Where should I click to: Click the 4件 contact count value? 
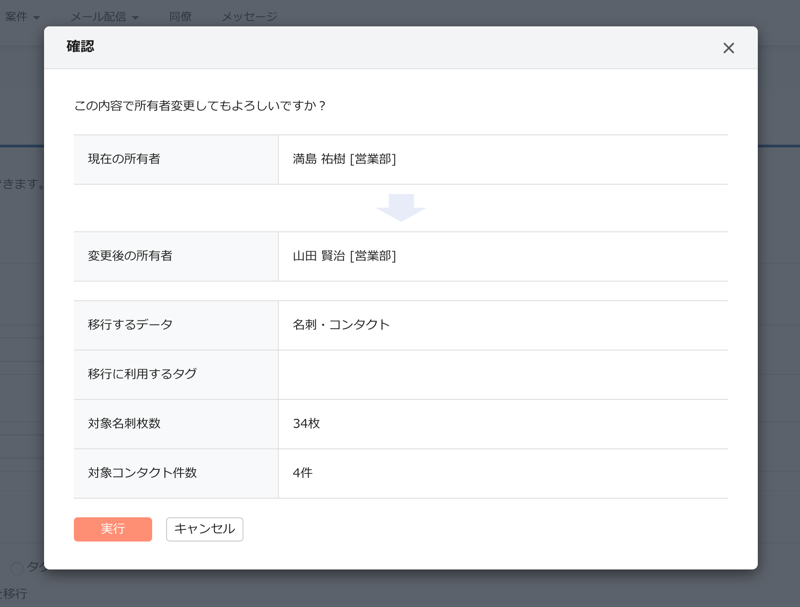pos(302,472)
